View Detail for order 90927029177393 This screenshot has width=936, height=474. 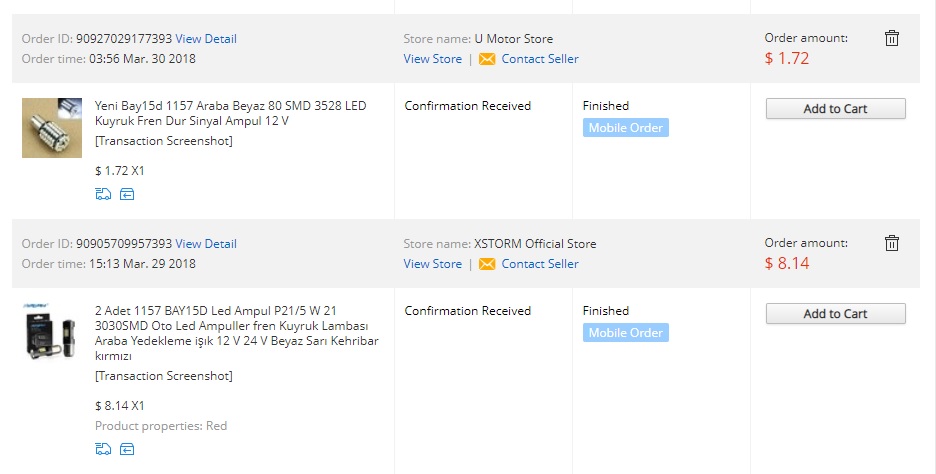pos(206,39)
